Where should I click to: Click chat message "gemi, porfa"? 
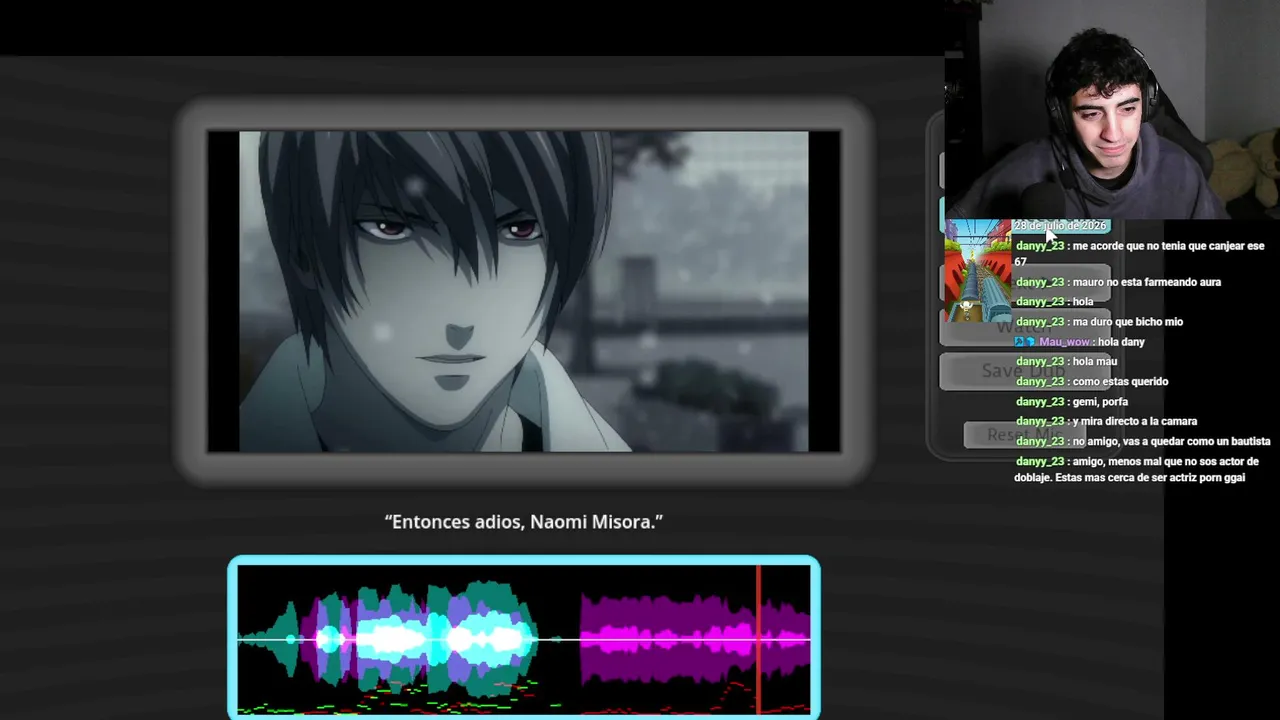coord(1100,402)
